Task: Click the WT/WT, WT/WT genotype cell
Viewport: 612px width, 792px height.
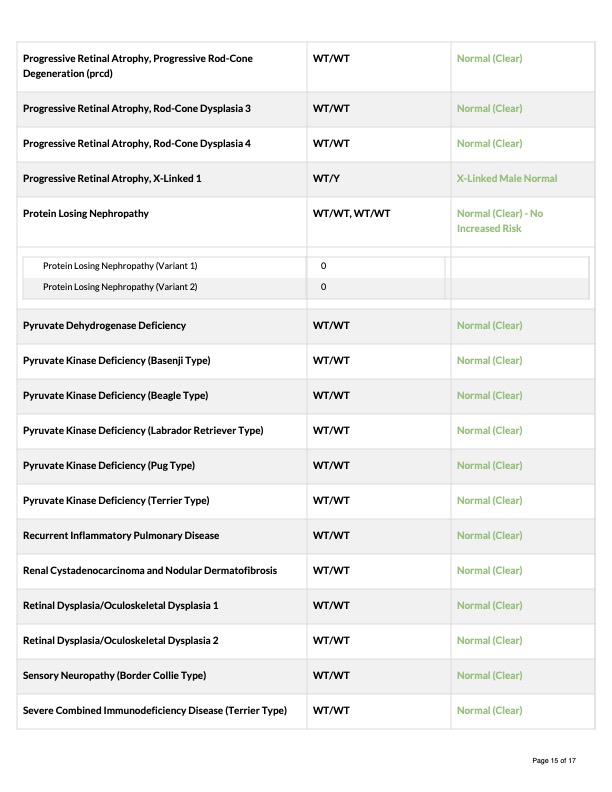Action: pyautogui.click(x=351, y=214)
